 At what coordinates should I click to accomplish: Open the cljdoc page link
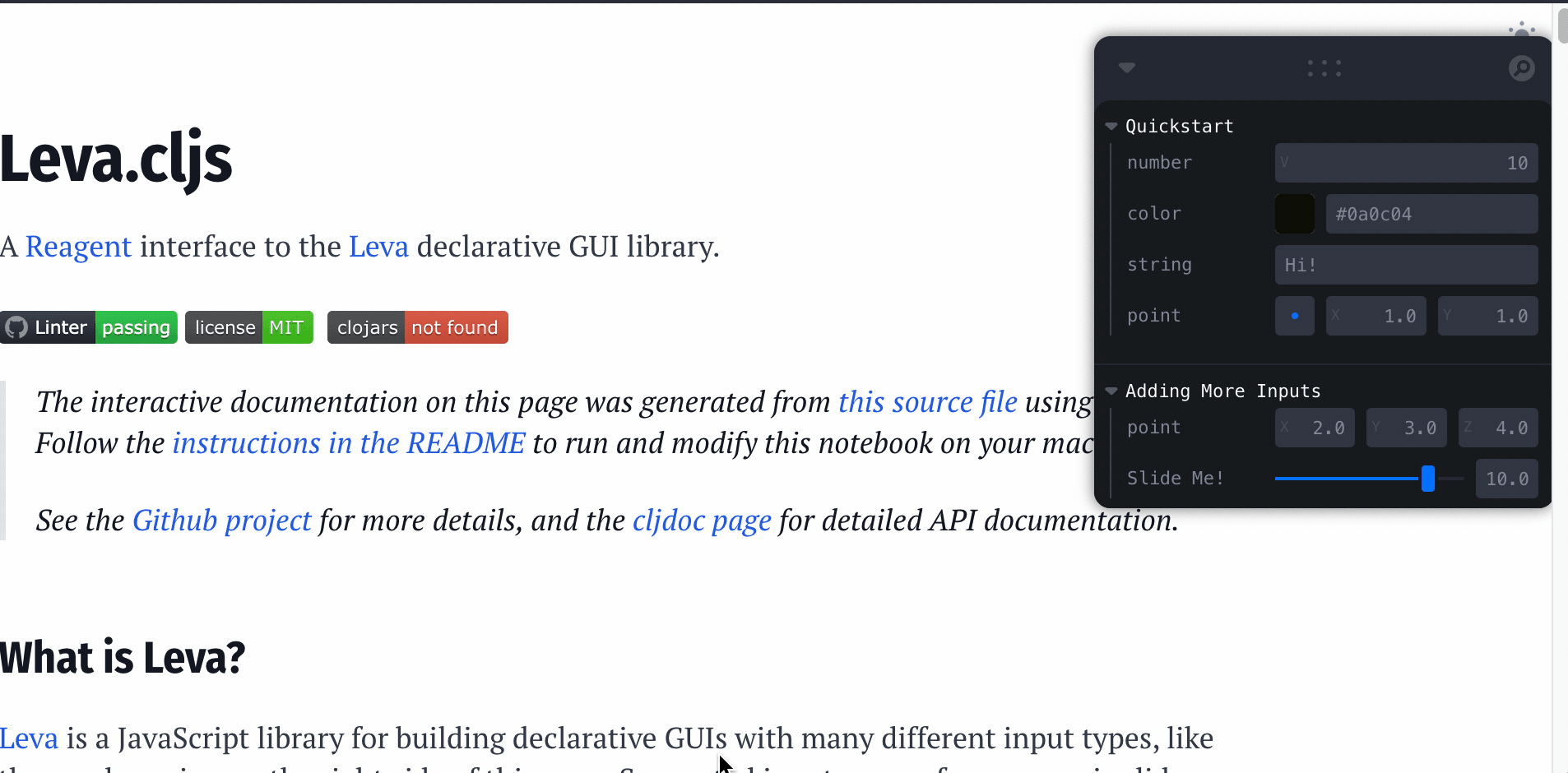tap(702, 521)
